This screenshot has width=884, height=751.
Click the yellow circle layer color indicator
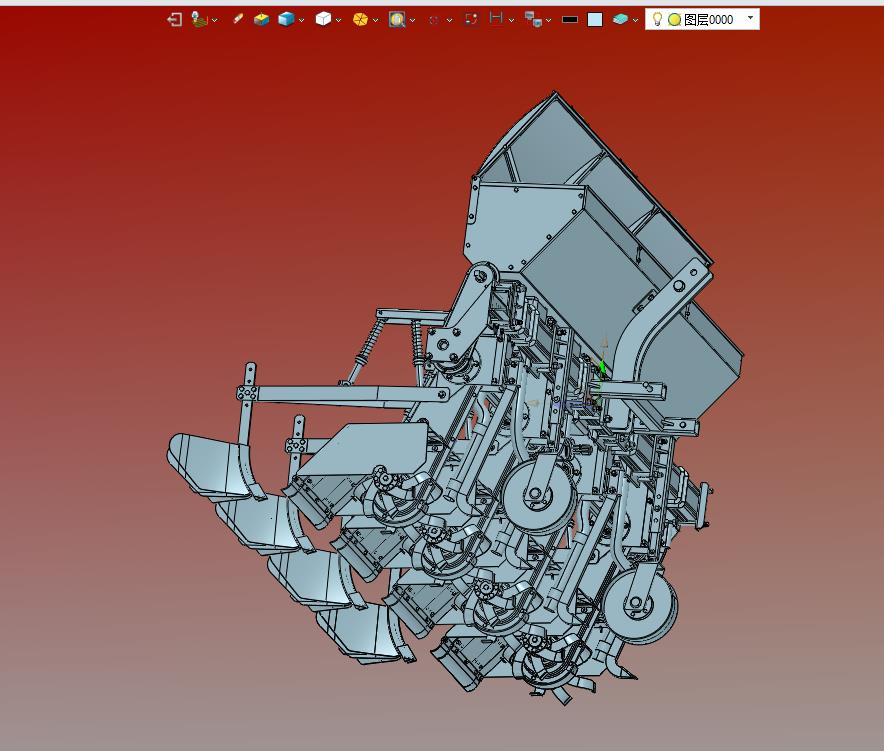coord(674,20)
